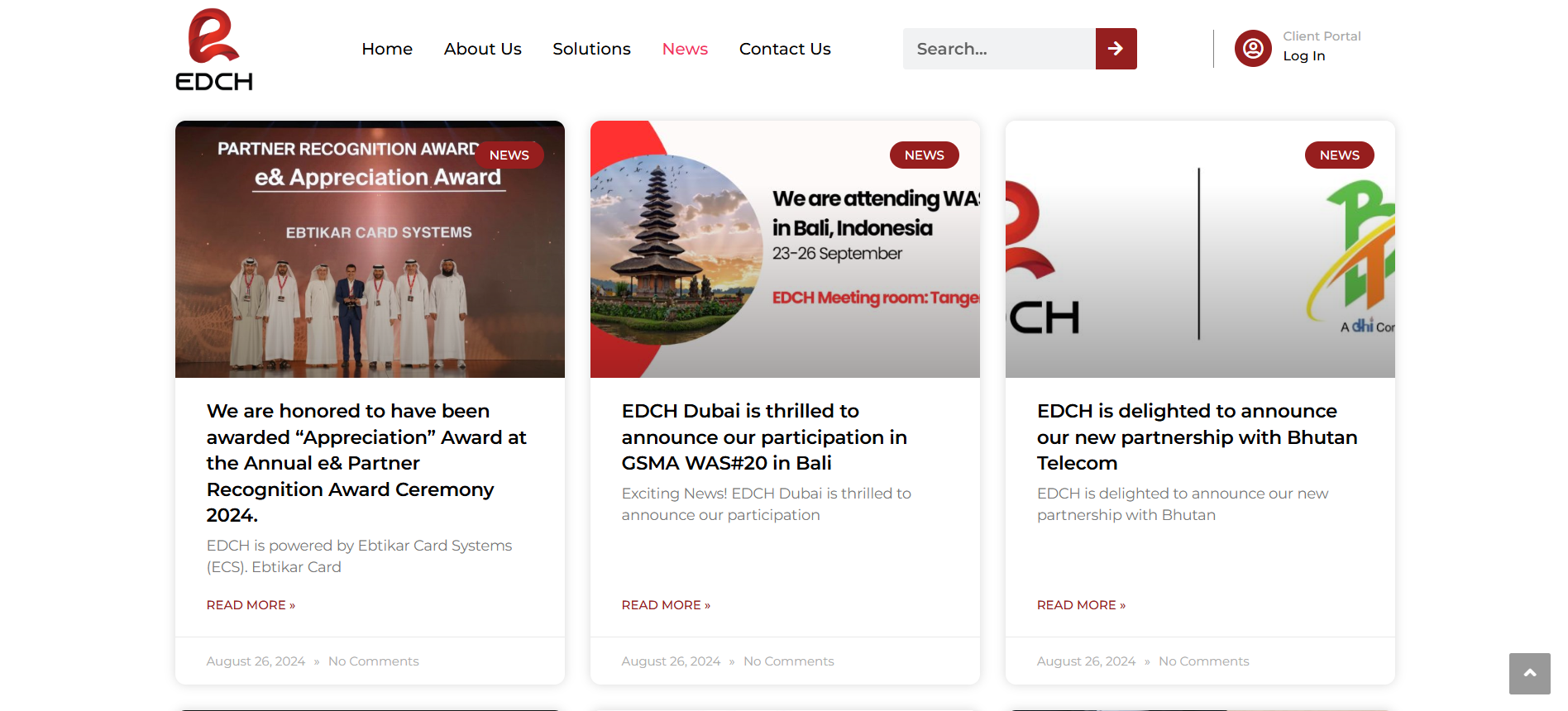Click the Log In link
The image size is (1568, 711).
point(1304,56)
